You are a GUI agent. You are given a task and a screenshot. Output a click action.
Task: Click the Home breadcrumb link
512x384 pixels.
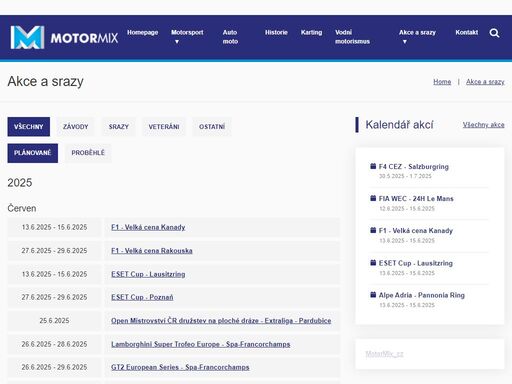tap(442, 82)
